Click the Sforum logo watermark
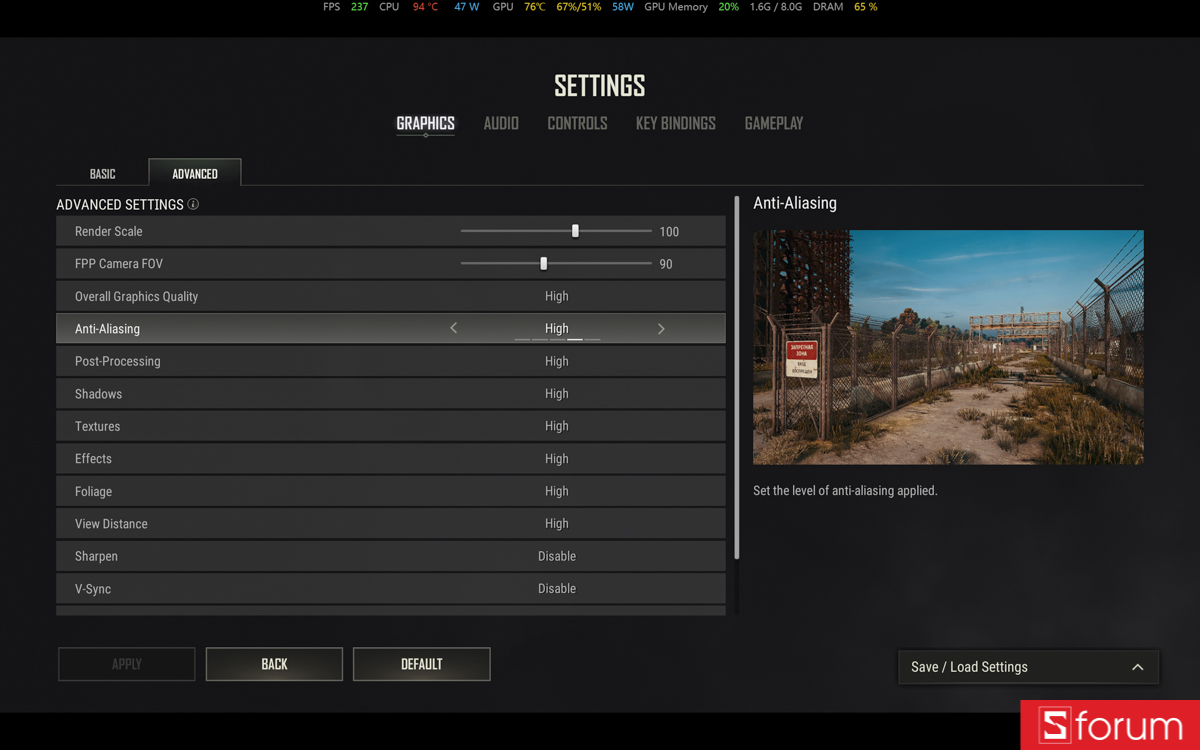This screenshot has height=750, width=1200. point(1110,725)
